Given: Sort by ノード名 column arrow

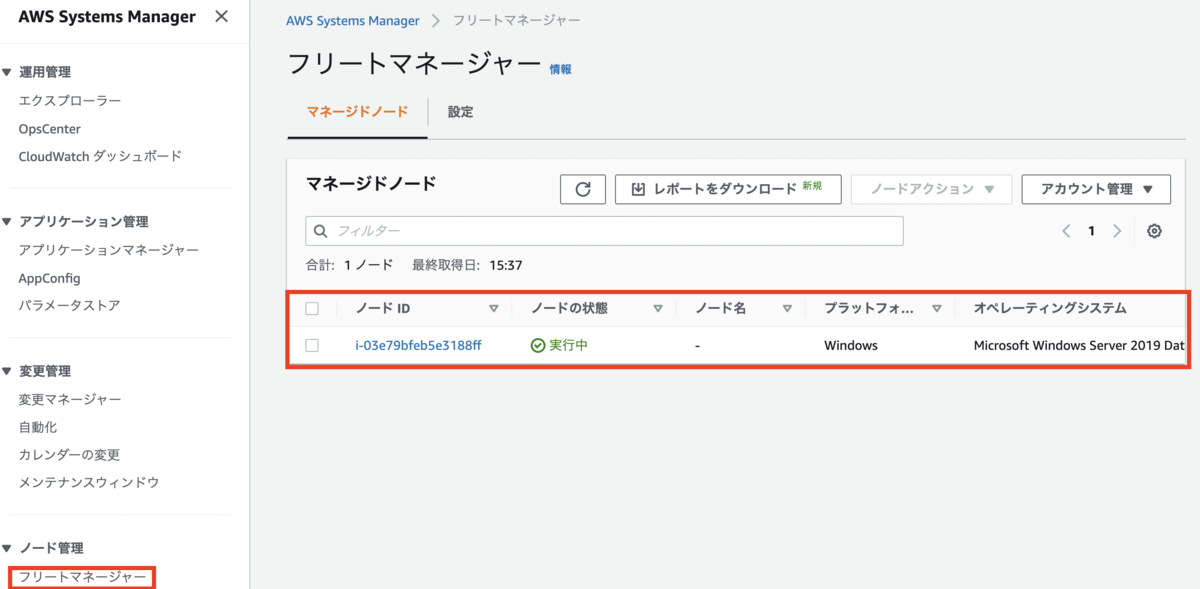Looking at the screenshot, I should [787, 309].
